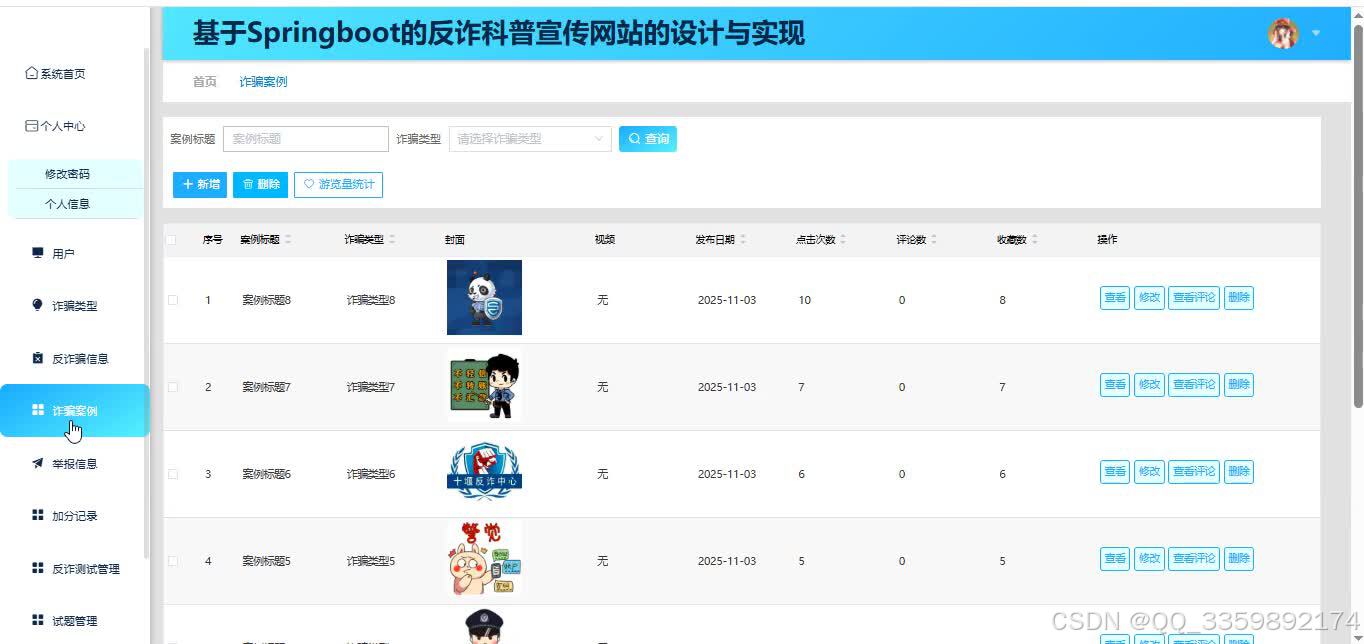Click 查看评论 for 案例标题7
The width and height of the screenshot is (1364, 644).
1194,384
